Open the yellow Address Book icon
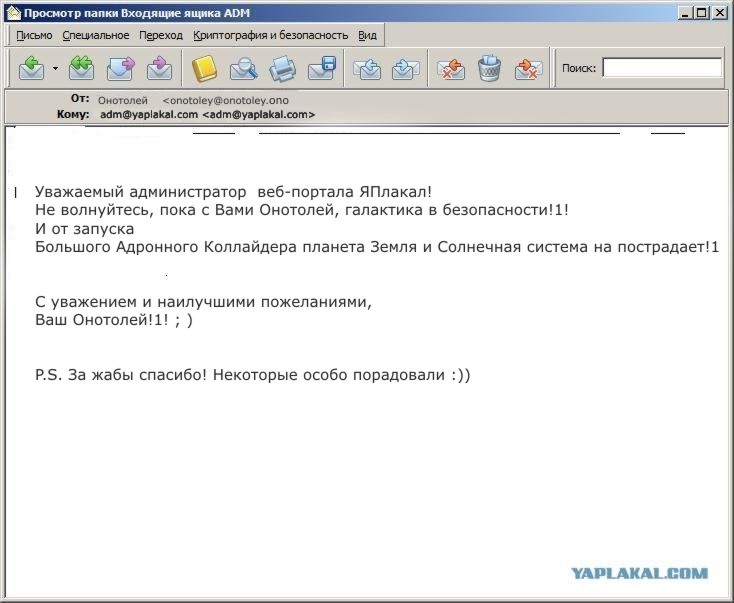 205,68
